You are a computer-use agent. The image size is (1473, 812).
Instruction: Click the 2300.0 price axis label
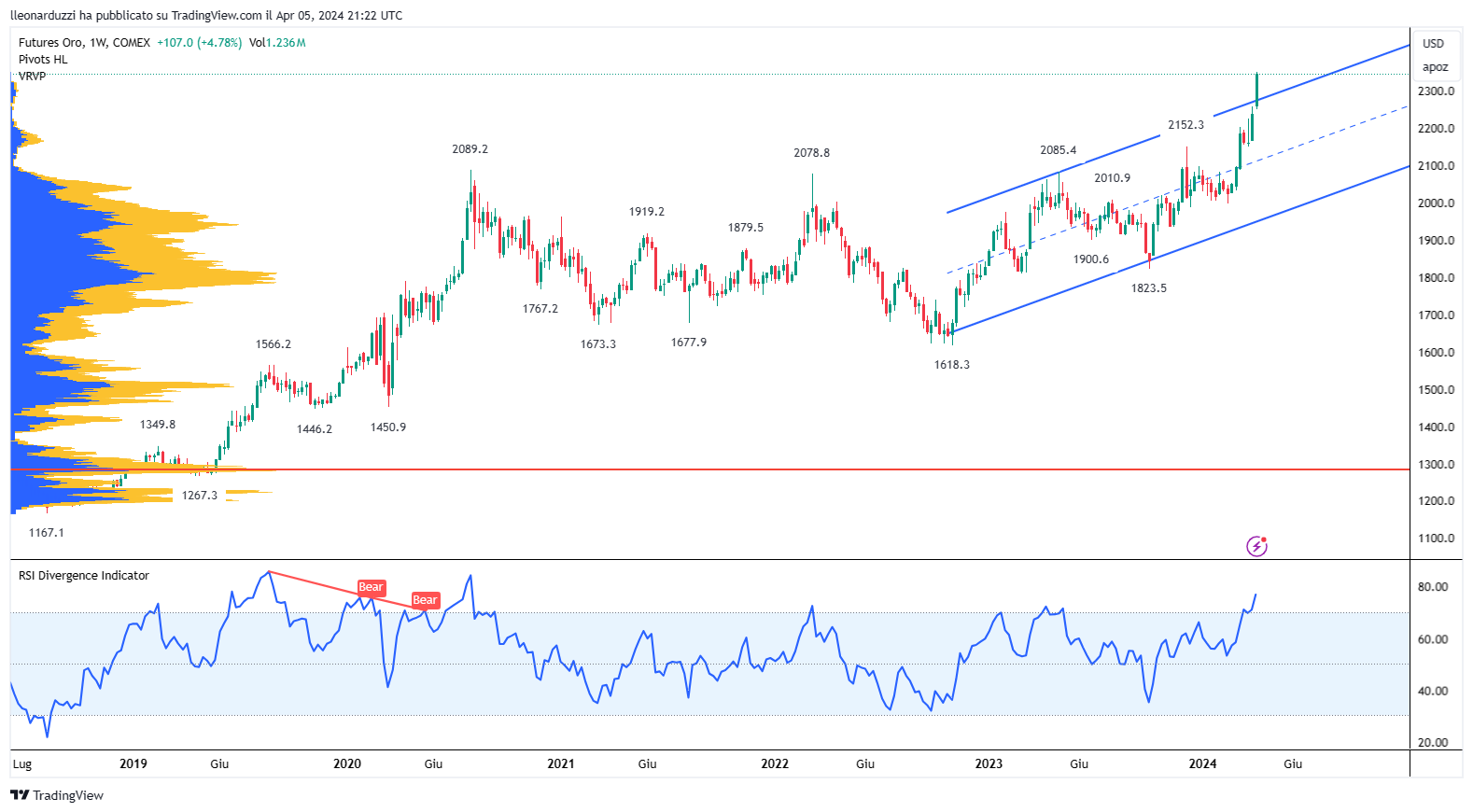coord(1436,91)
